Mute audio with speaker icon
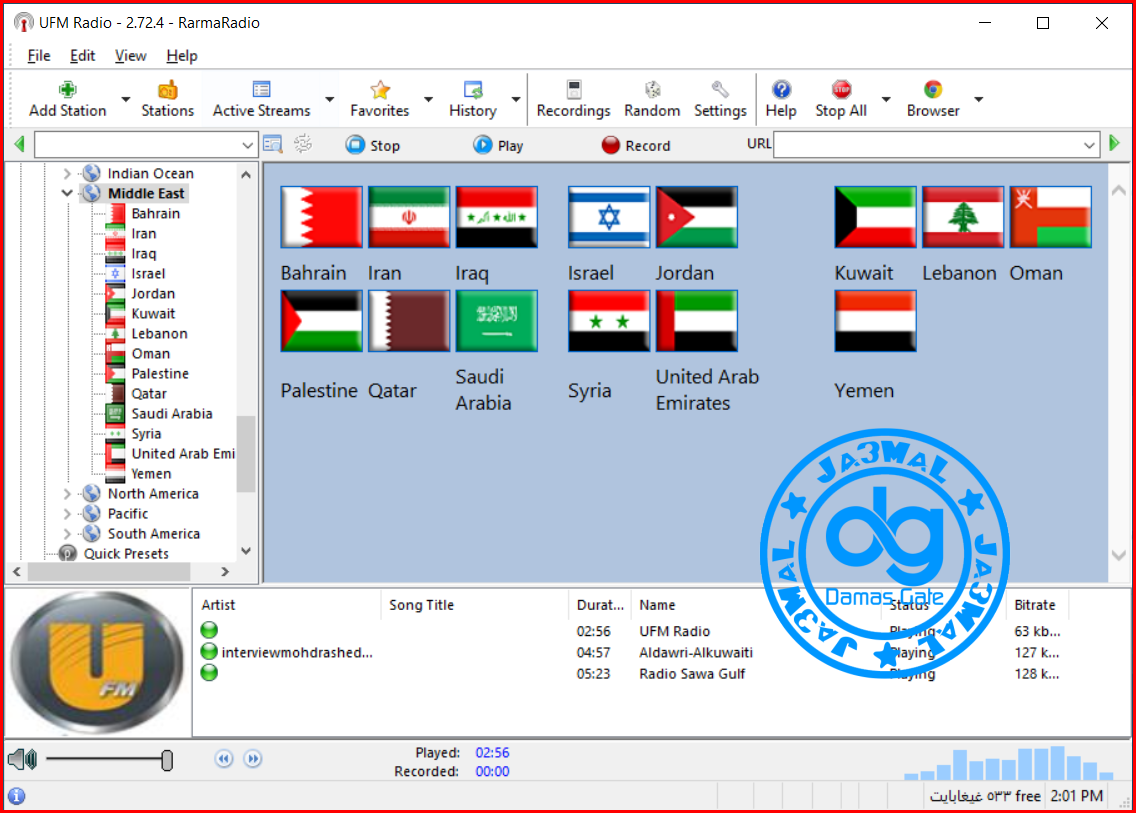Viewport: 1136px width, 813px height. pyautogui.click(x=22, y=759)
